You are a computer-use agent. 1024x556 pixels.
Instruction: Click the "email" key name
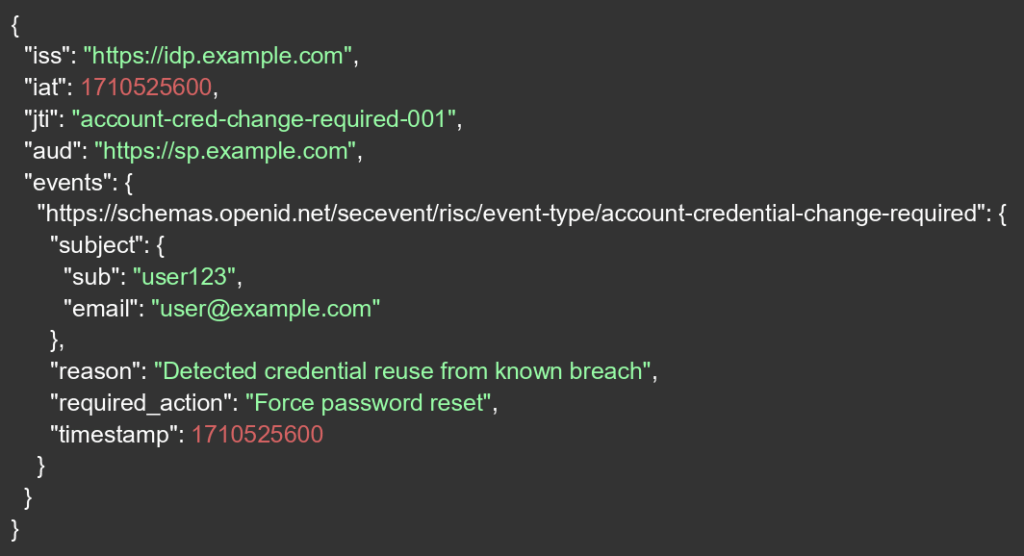tap(100, 308)
